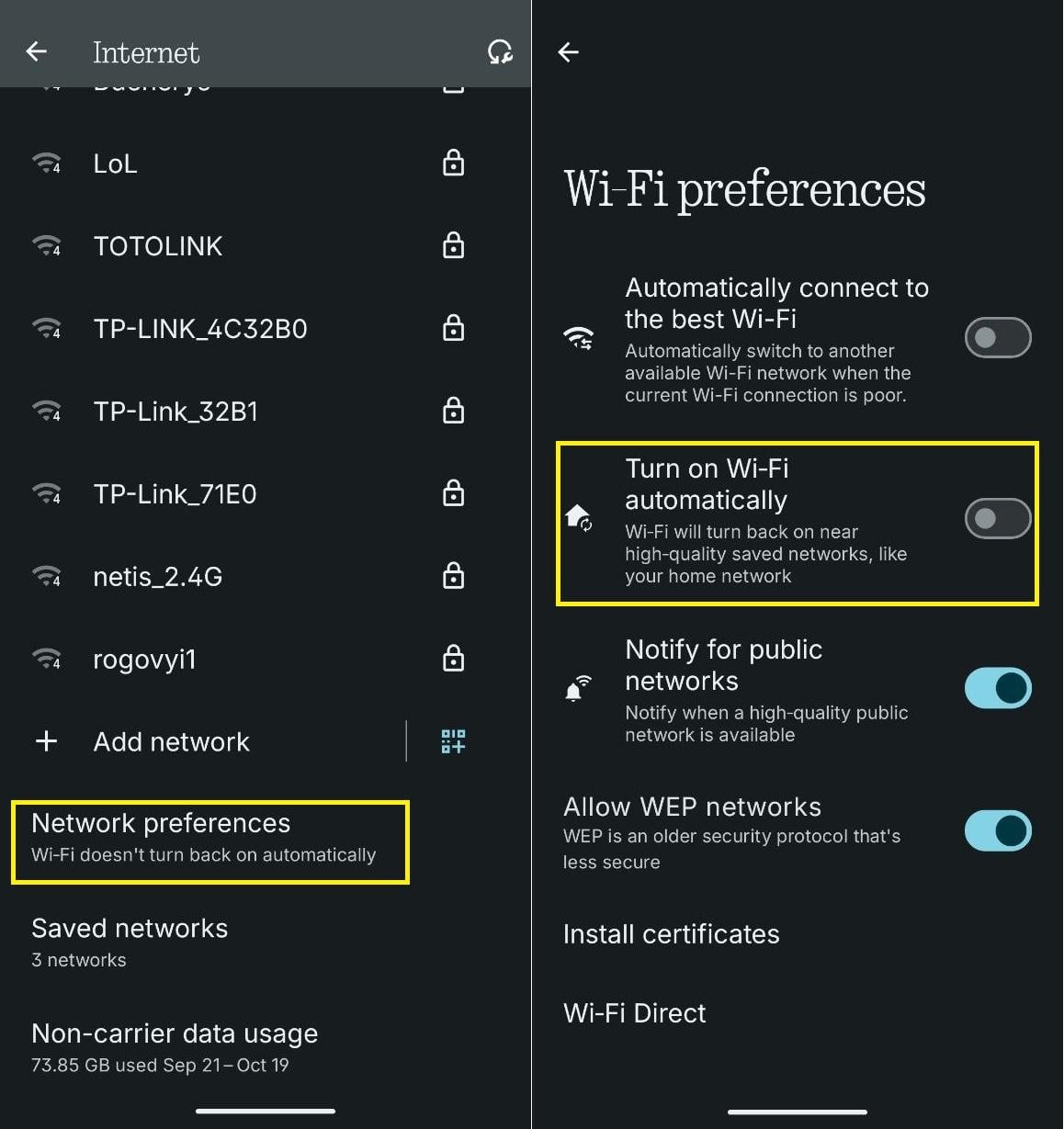Tap the plus icon for Add network
Screen dimensions: 1064x1129
click(46, 741)
